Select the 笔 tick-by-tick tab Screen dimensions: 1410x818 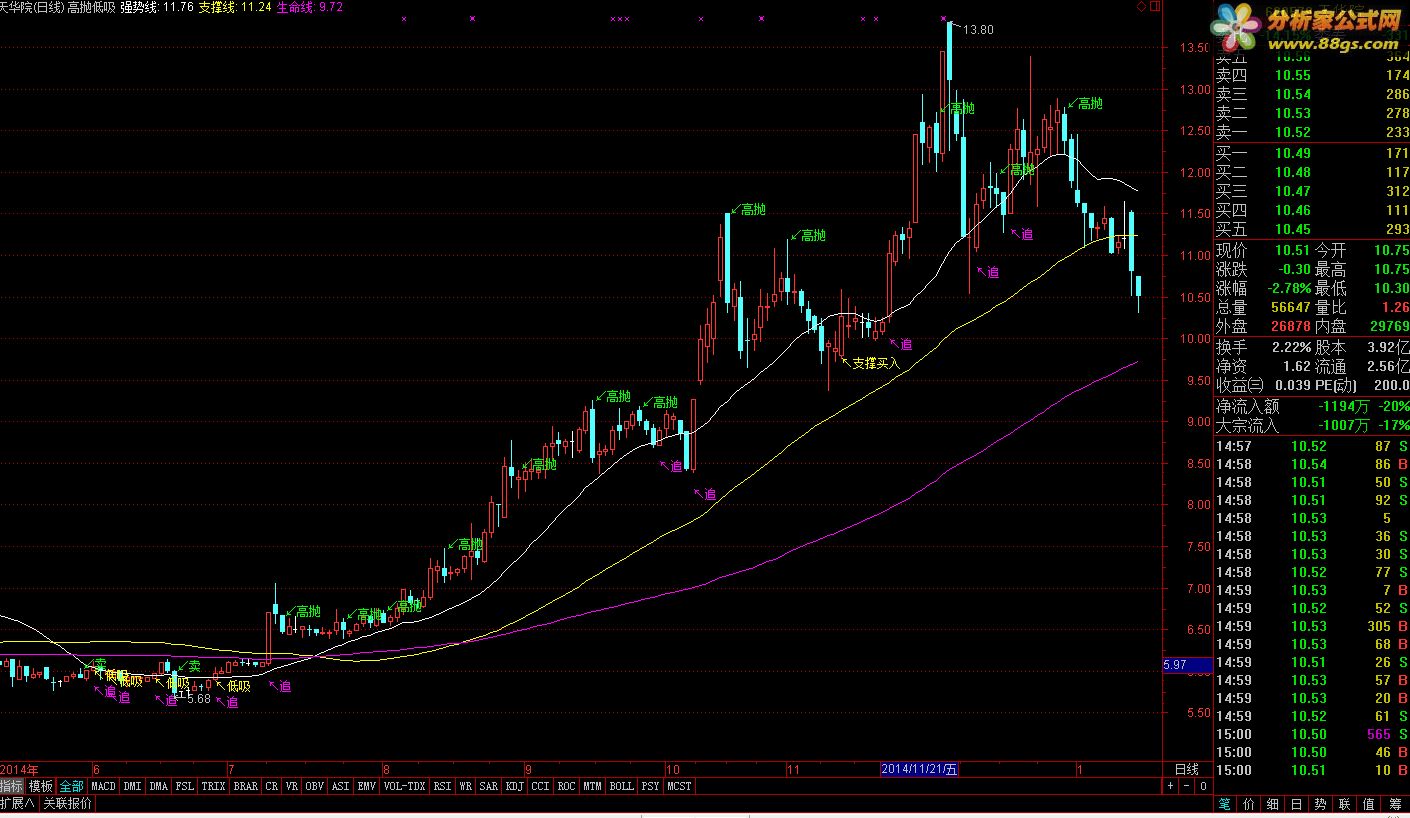(x=1225, y=804)
